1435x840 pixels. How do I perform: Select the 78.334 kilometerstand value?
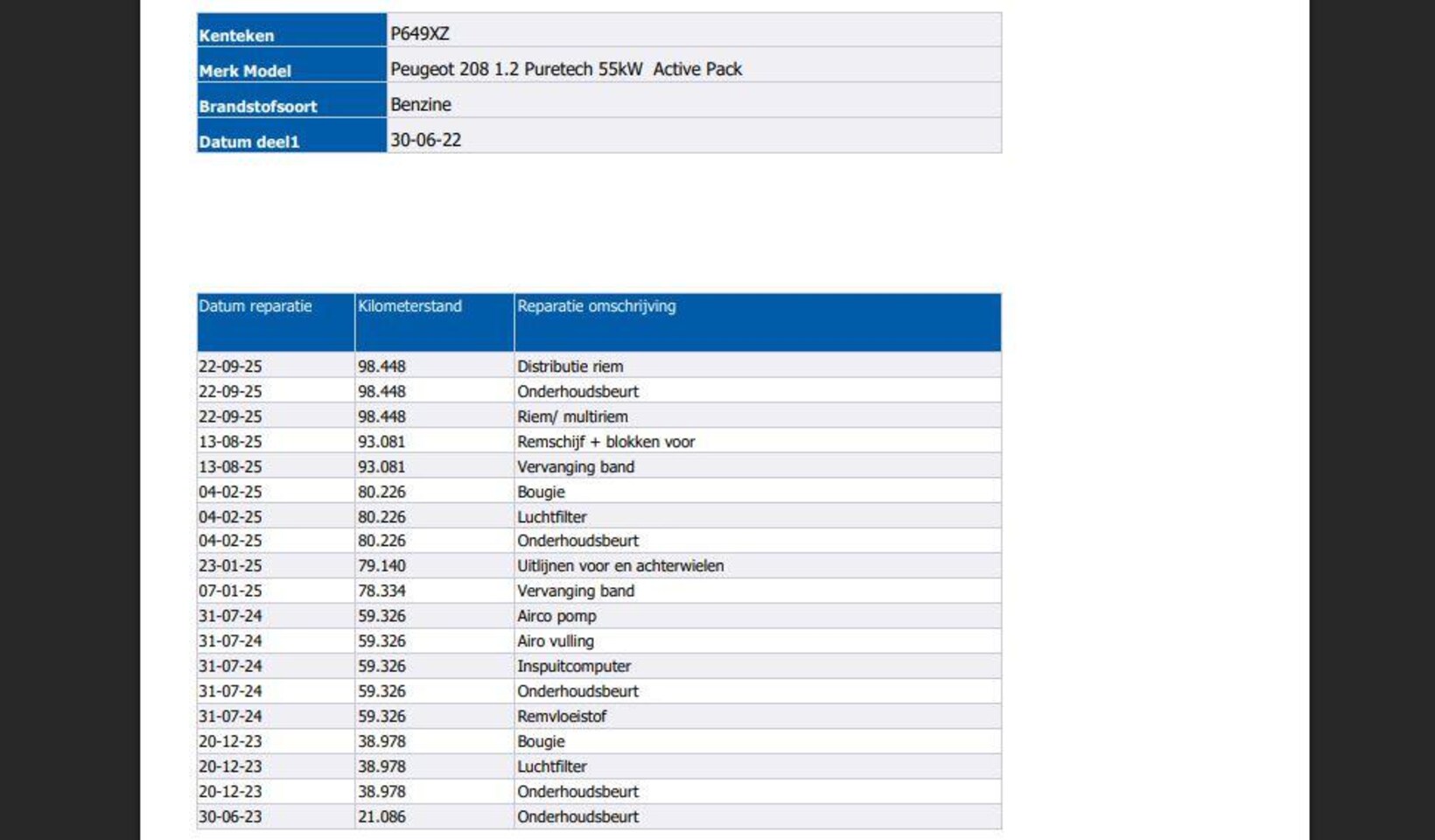(x=381, y=591)
